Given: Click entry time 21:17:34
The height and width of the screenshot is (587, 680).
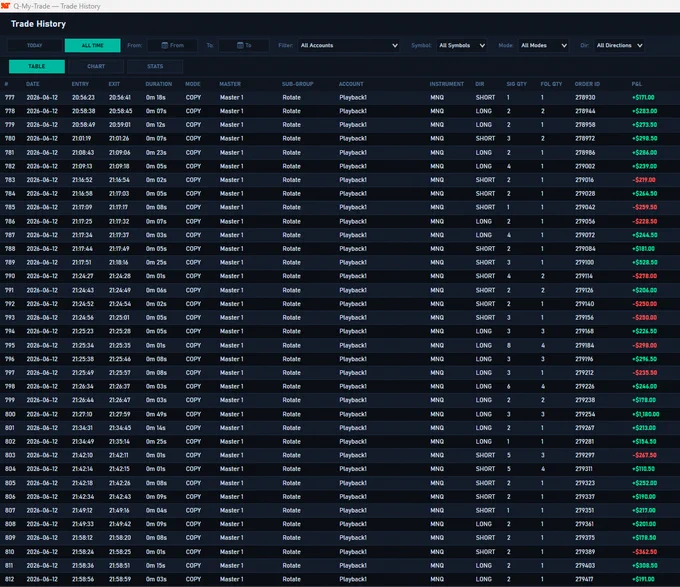Looking at the screenshot, I should (x=82, y=235).
